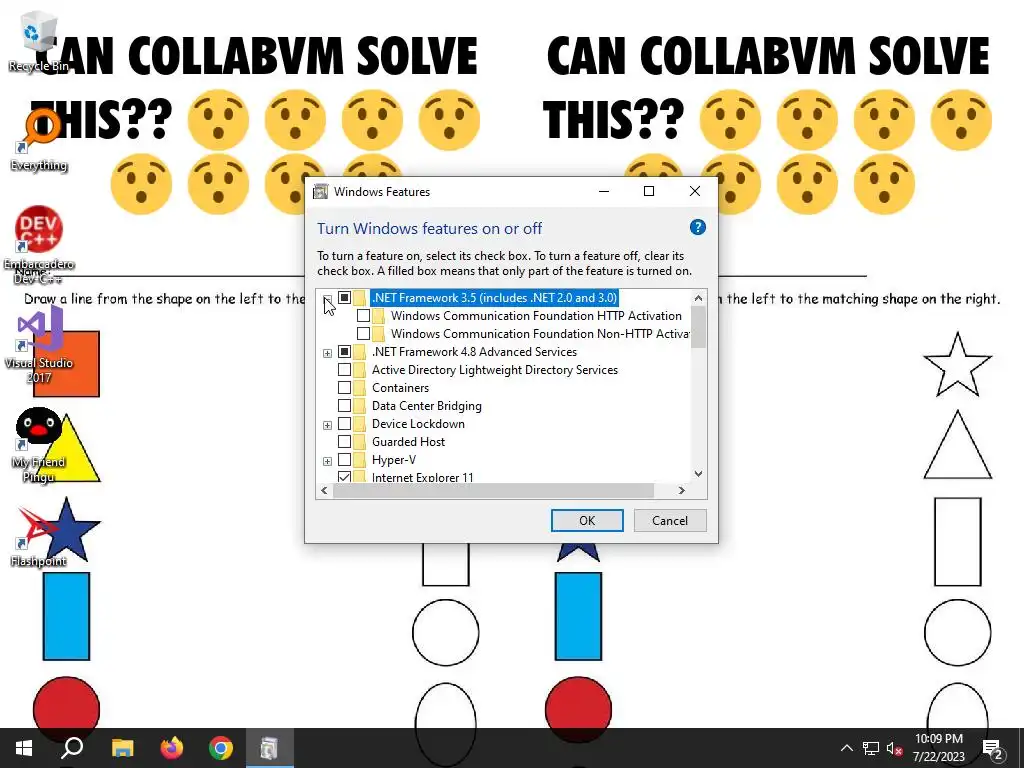Minimize the Windows Features window

[x=603, y=191]
